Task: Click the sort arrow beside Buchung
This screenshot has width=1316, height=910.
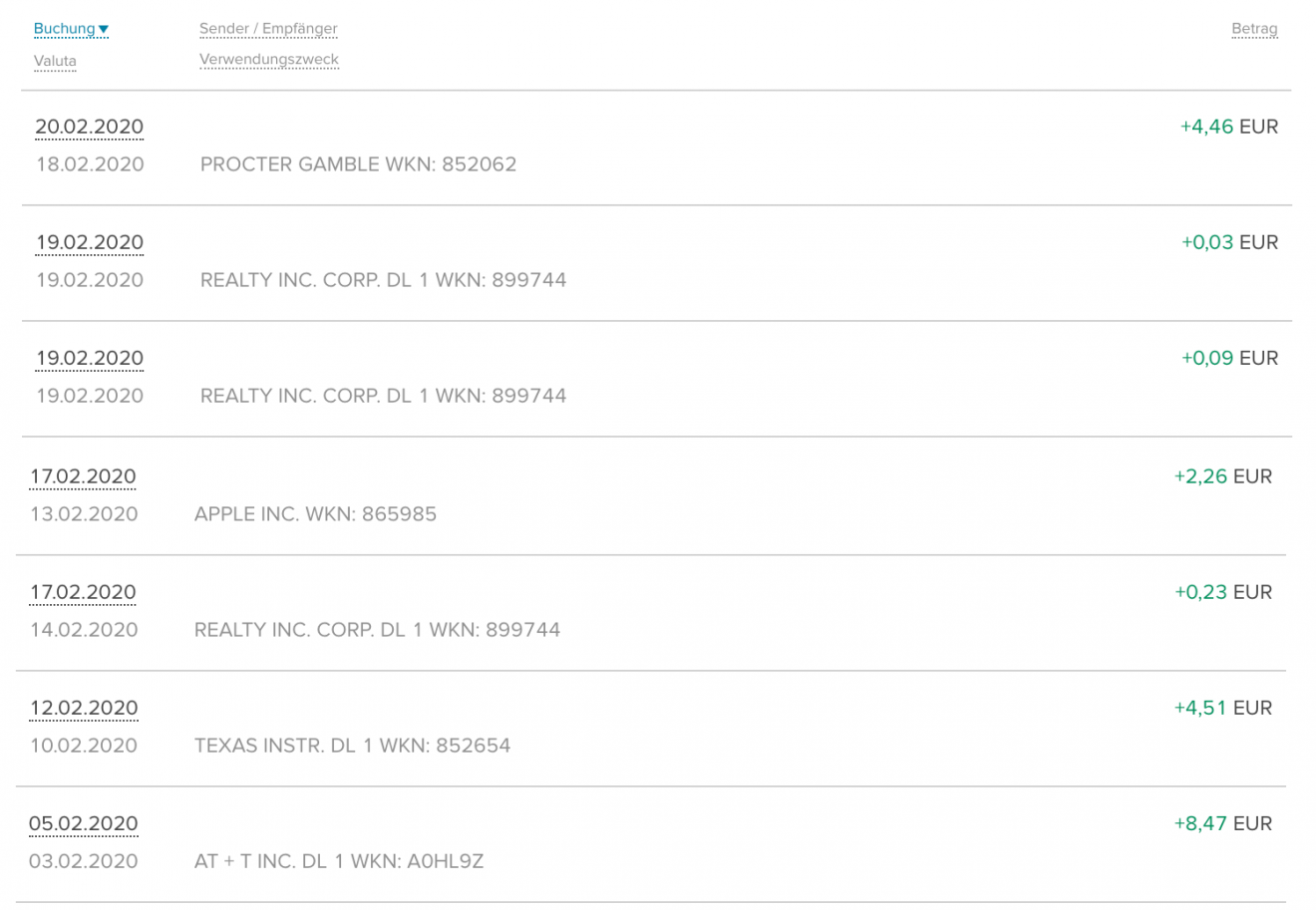Action: (x=104, y=29)
